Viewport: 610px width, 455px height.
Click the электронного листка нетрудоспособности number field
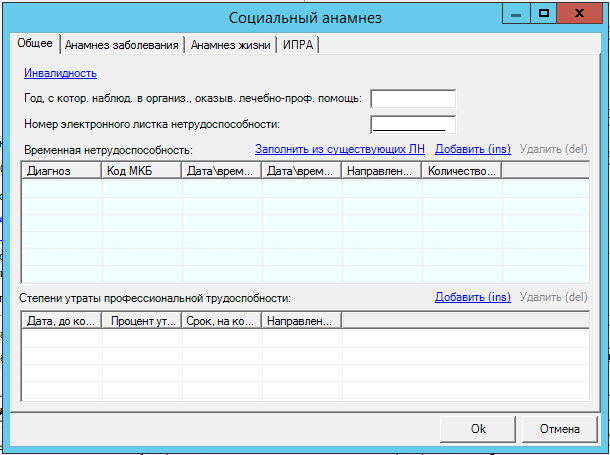click(413, 124)
